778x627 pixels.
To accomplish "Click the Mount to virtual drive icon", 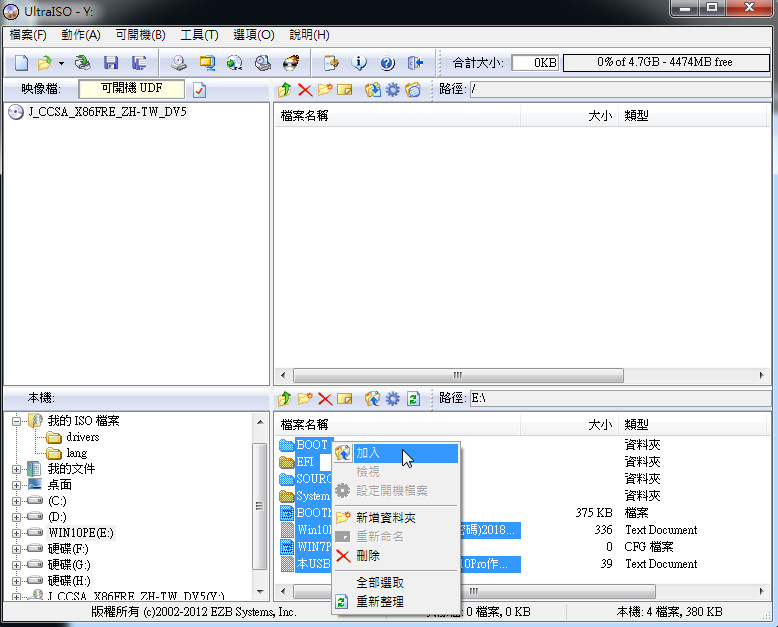I will tap(234, 63).
